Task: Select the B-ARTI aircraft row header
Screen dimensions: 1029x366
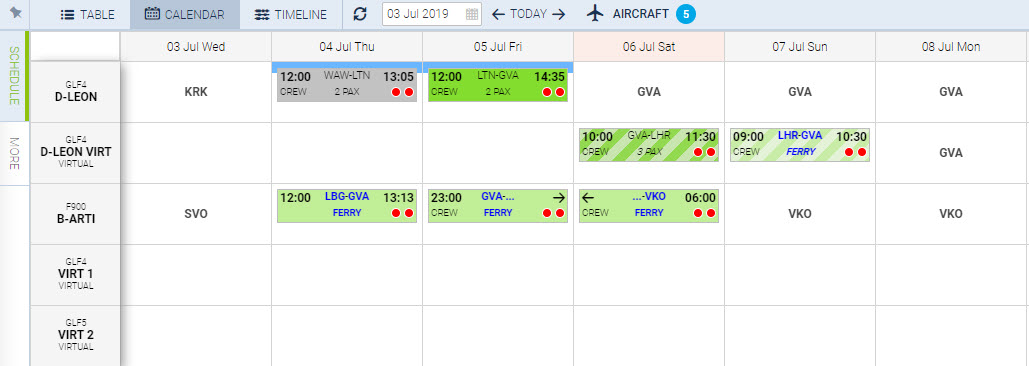Action: pos(75,214)
